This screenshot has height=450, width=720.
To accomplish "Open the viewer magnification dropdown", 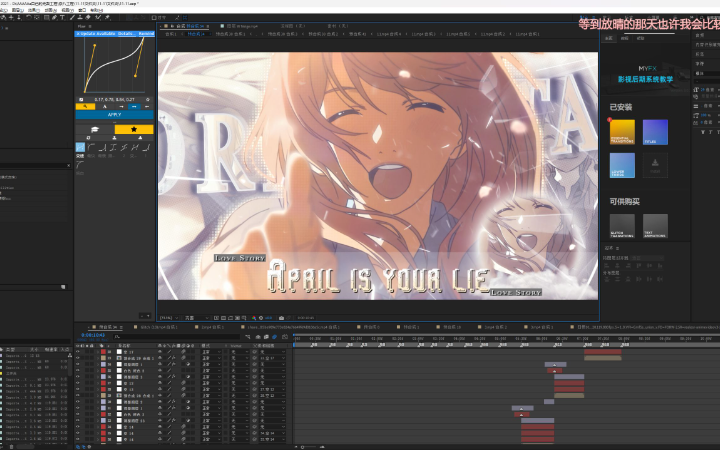I will pyautogui.click(x=168, y=318).
